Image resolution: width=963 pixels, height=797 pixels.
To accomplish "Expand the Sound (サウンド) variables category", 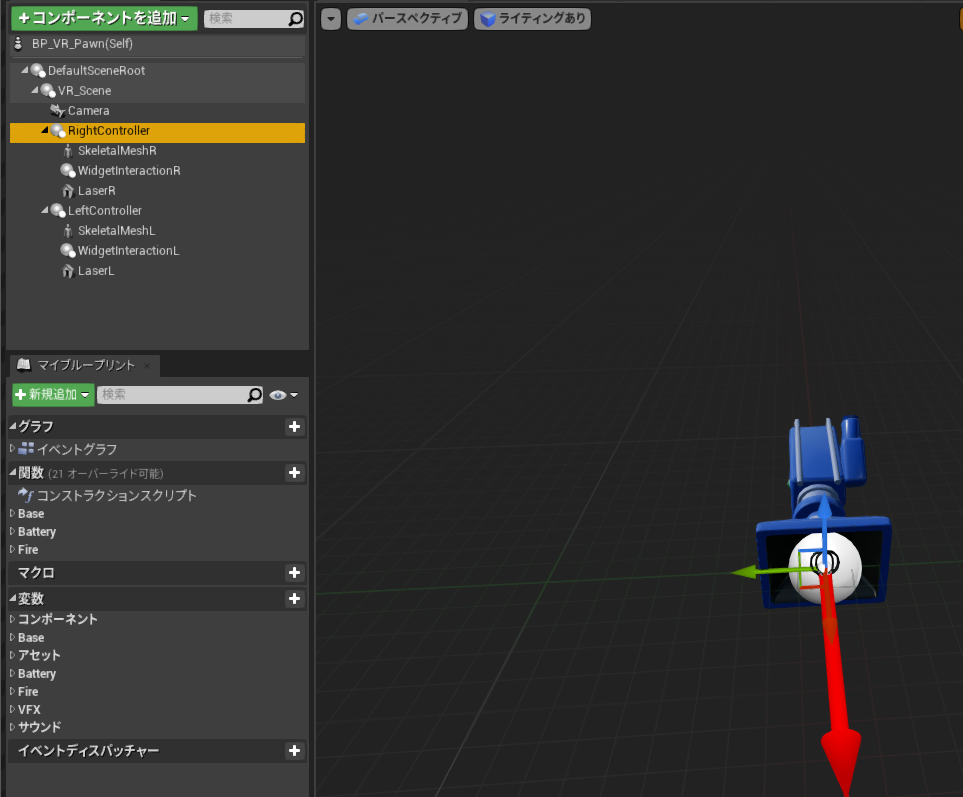I will point(12,727).
